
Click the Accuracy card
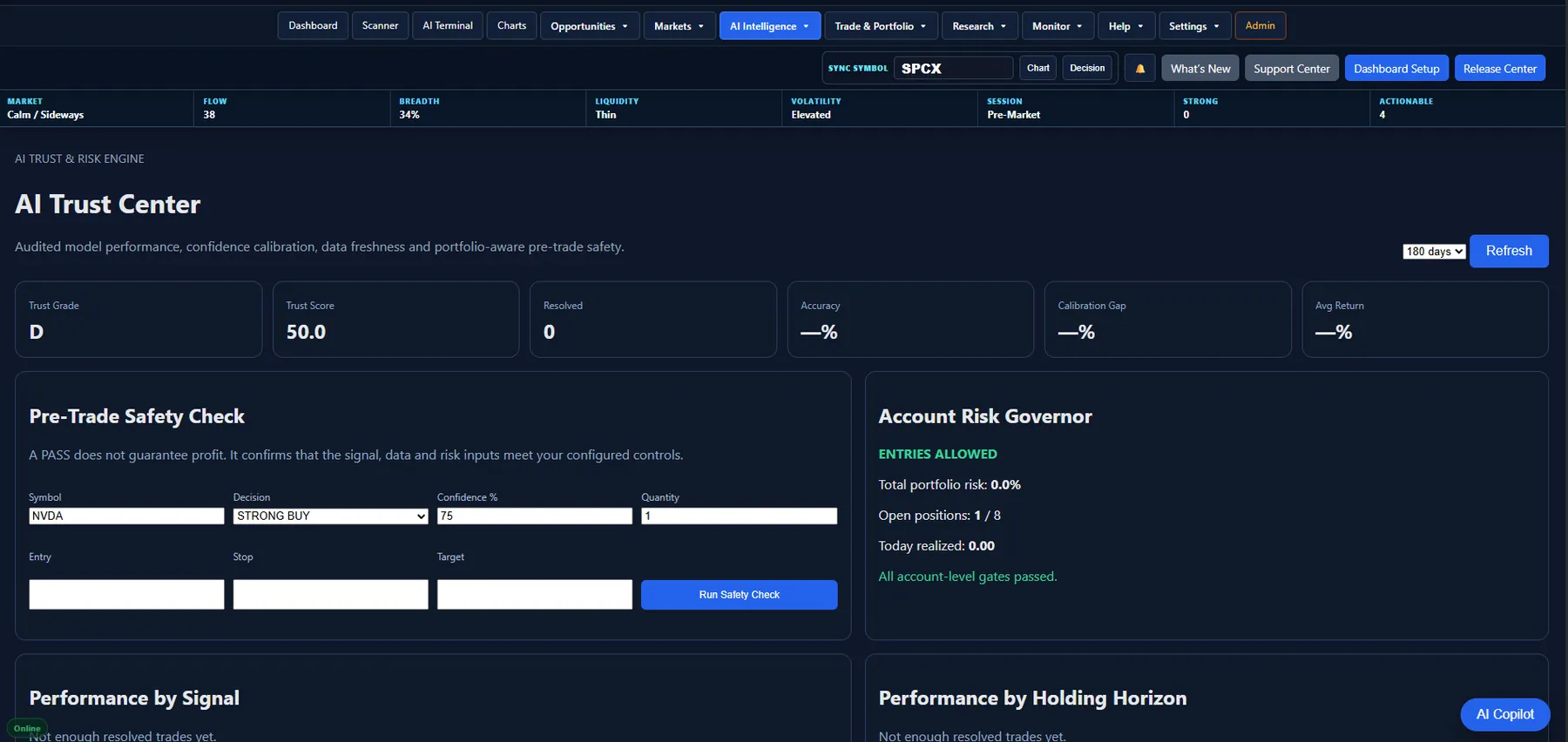pos(910,319)
